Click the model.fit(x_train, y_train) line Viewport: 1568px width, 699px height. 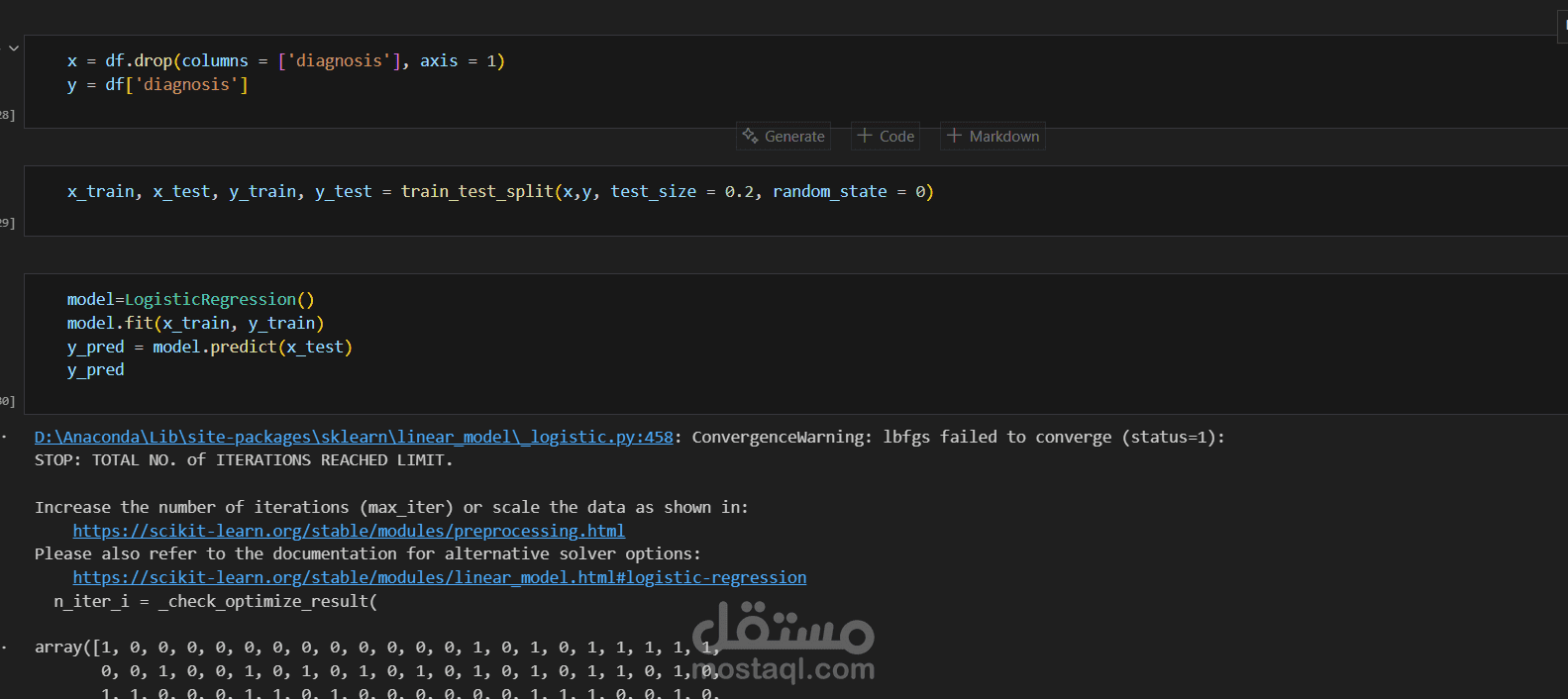[x=195, y=323]
